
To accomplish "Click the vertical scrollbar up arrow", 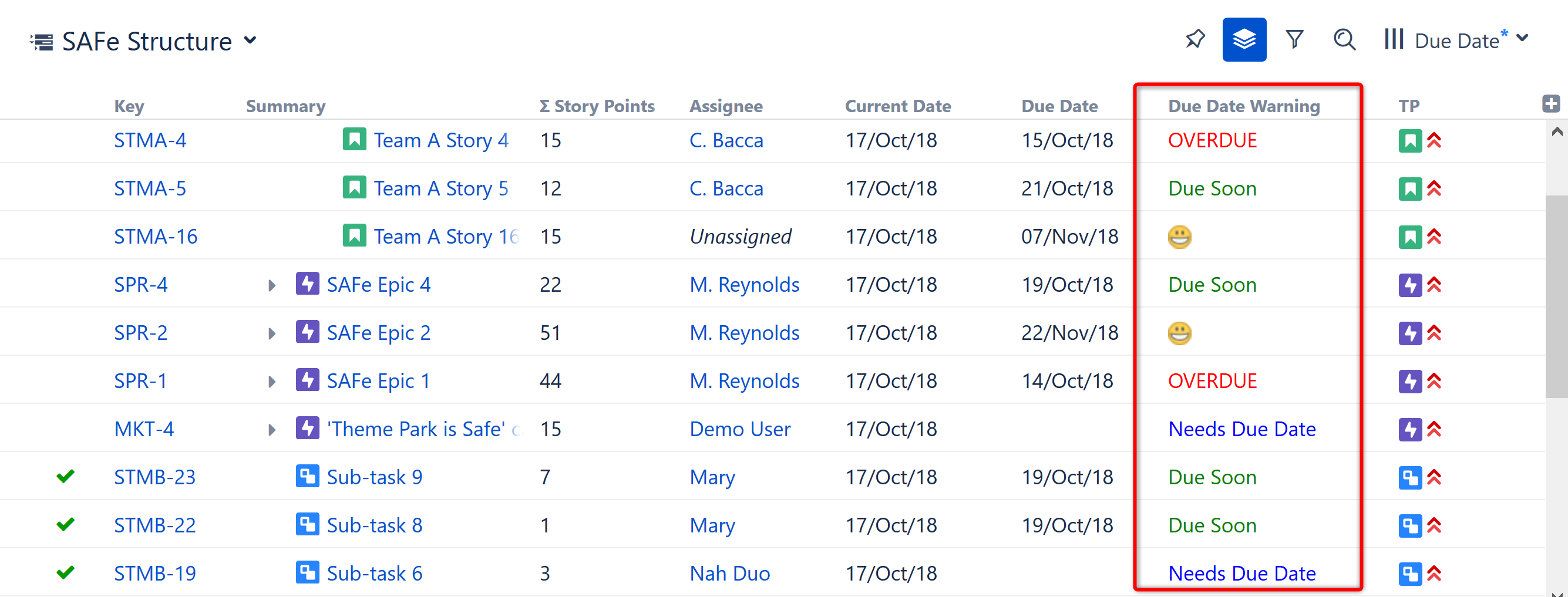I will 1556,131.
